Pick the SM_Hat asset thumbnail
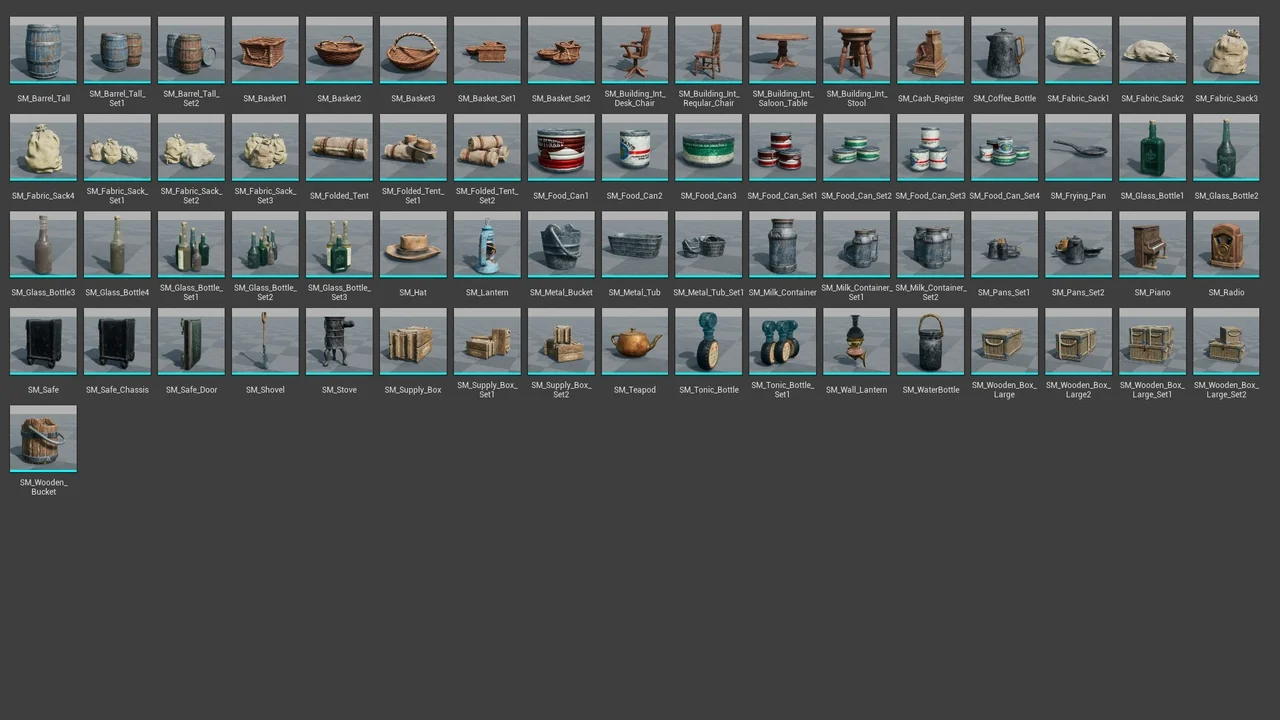The image size is (1280, 720). [413, 244]
